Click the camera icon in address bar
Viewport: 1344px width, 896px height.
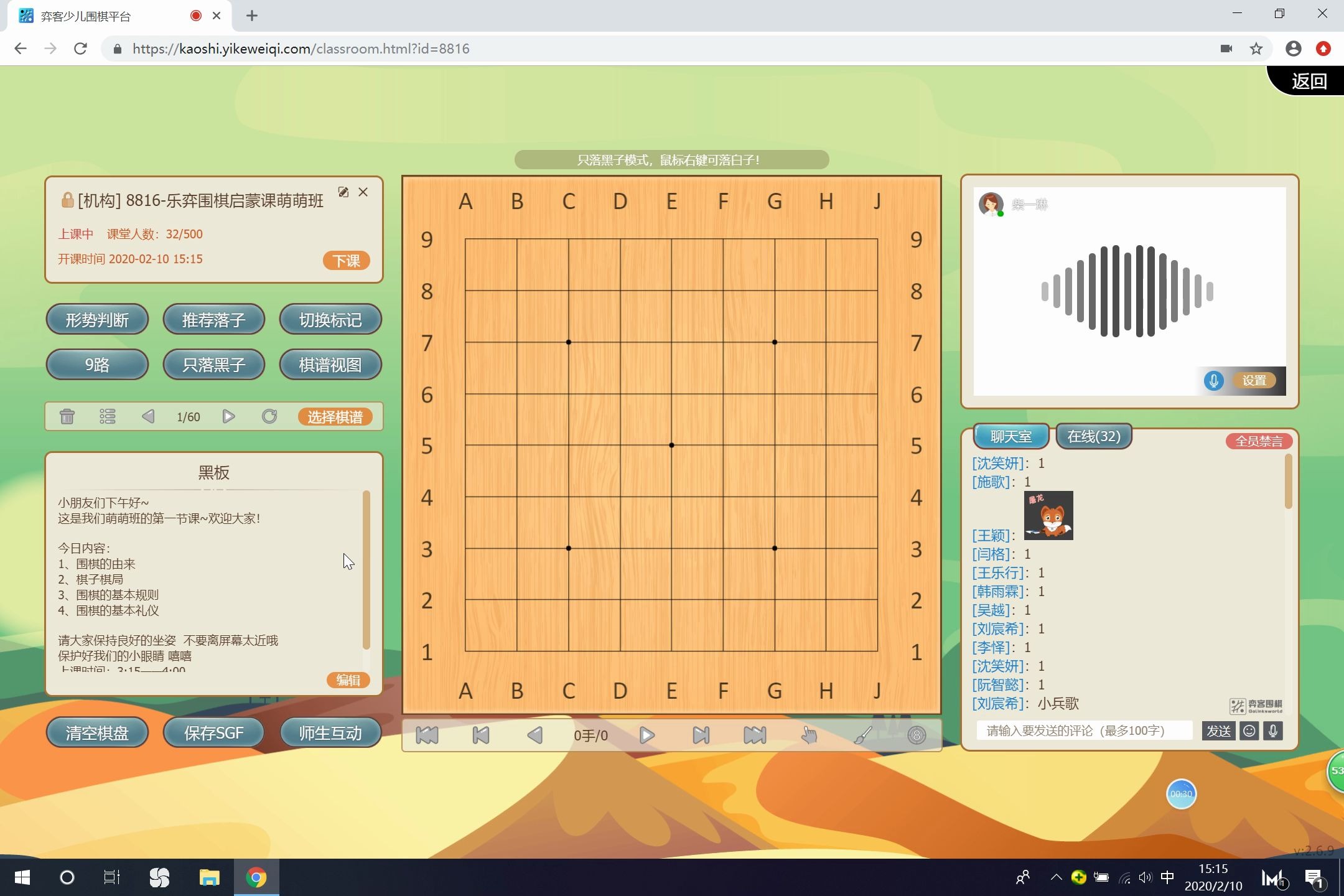1226,49
